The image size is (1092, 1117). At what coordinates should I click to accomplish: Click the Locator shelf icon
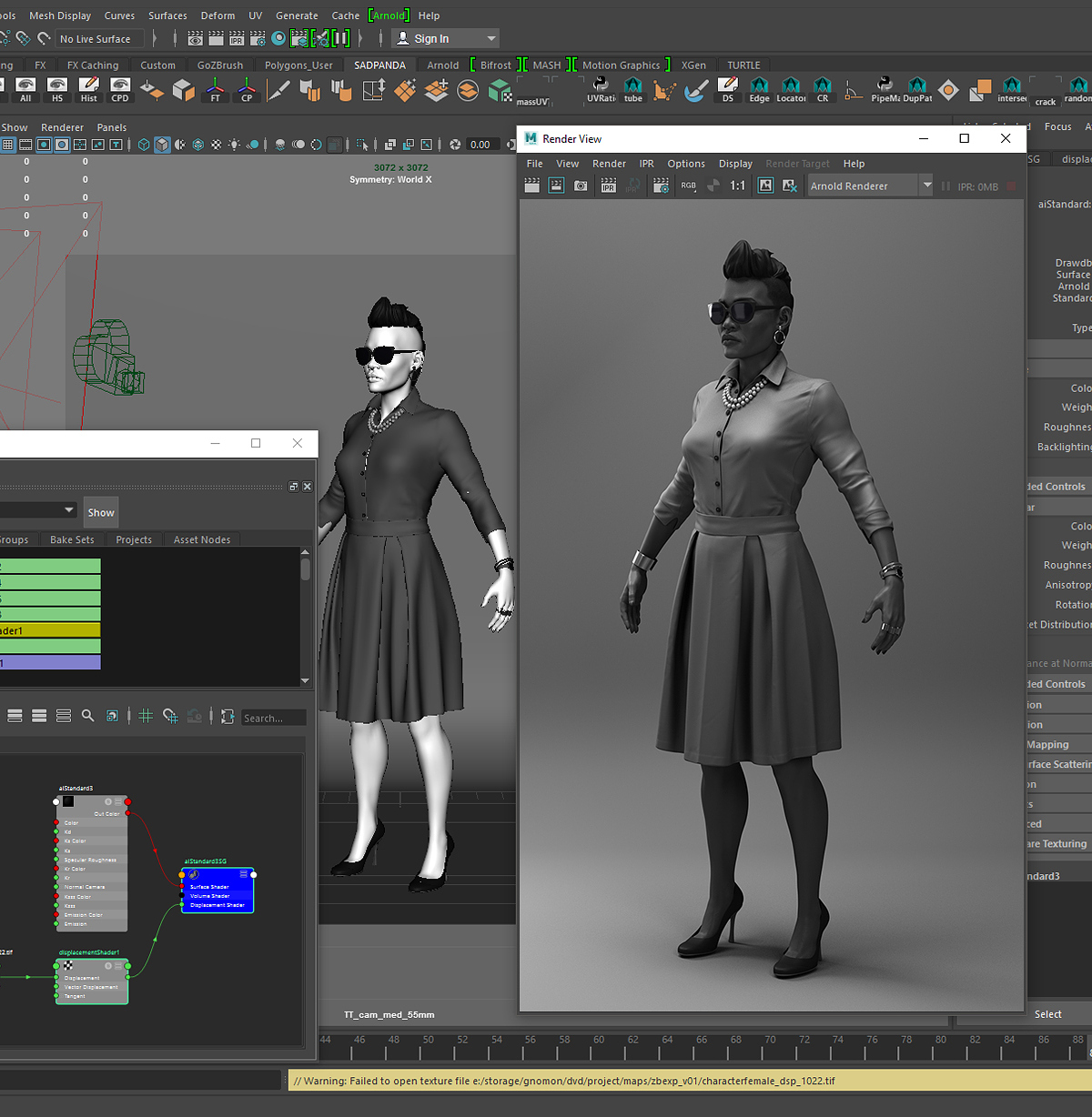point(791,90)
